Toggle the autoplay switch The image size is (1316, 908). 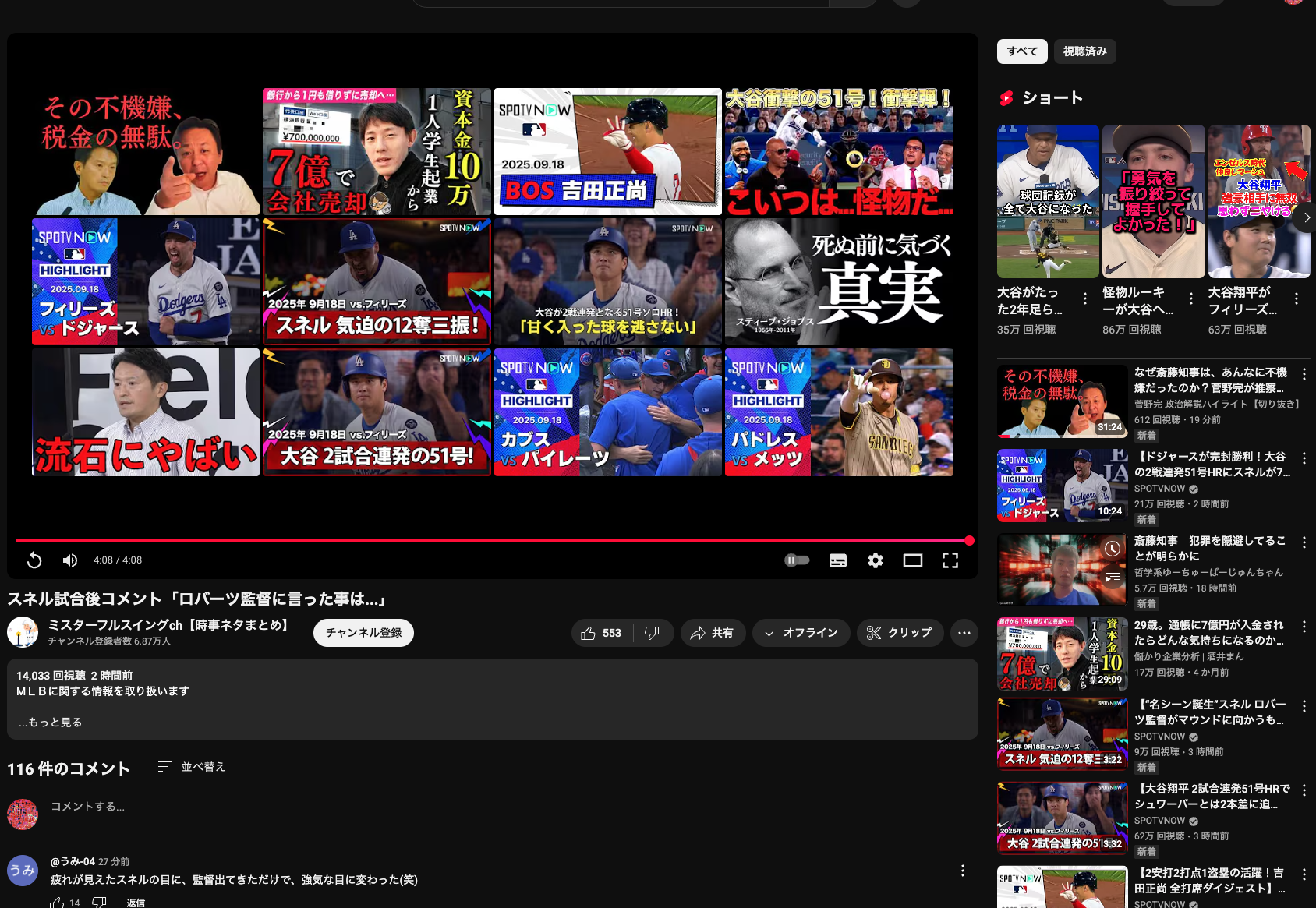[797, 560]
